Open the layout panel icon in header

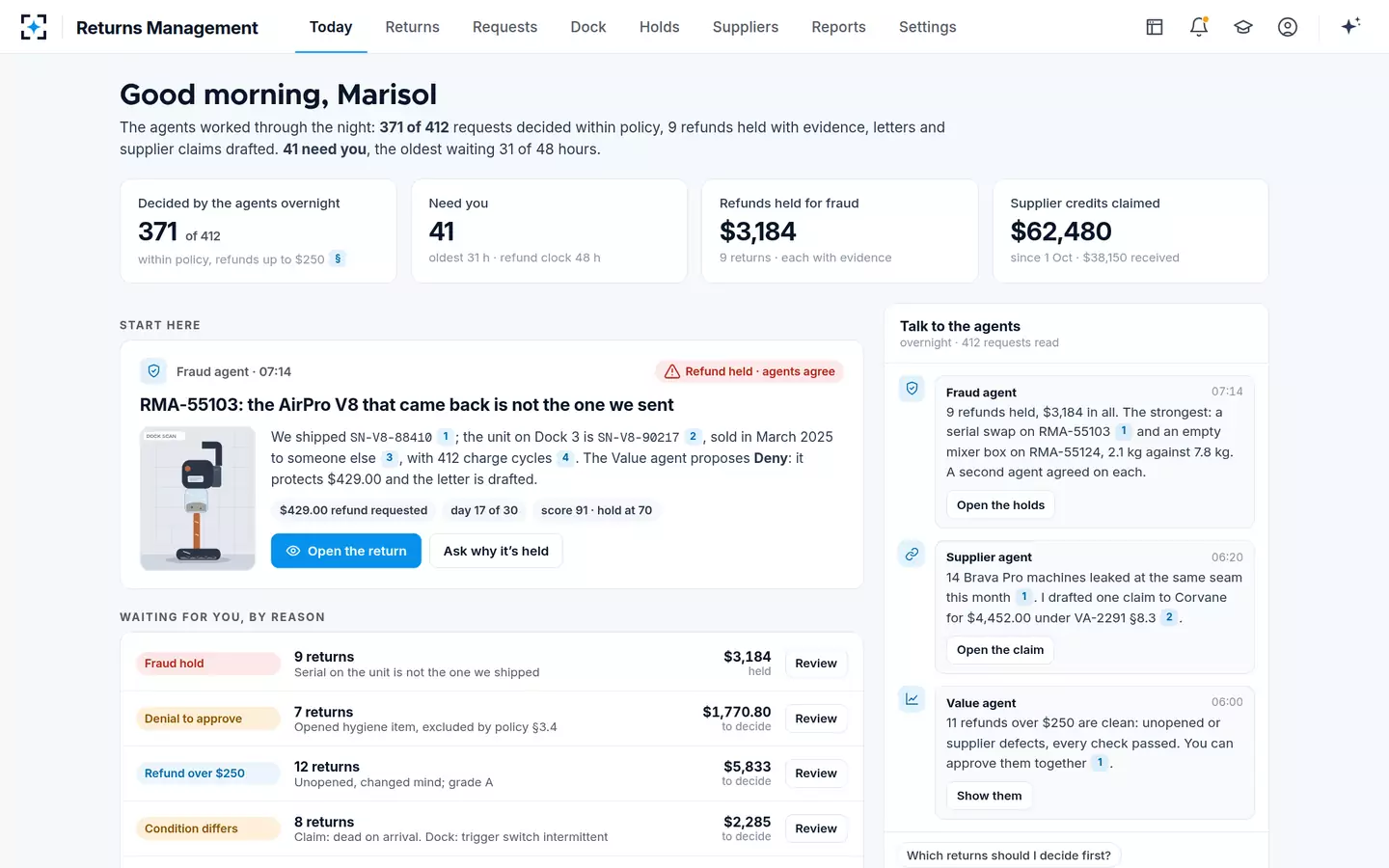(x=1155, y=27)
